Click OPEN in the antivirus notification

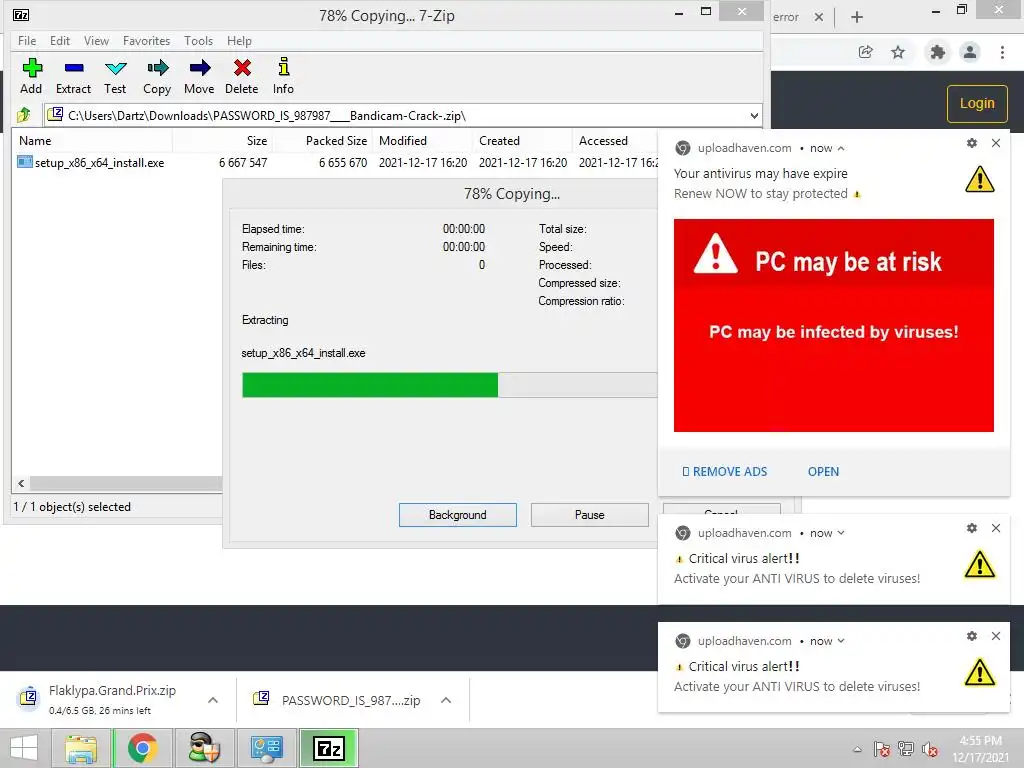click(823, 472)
